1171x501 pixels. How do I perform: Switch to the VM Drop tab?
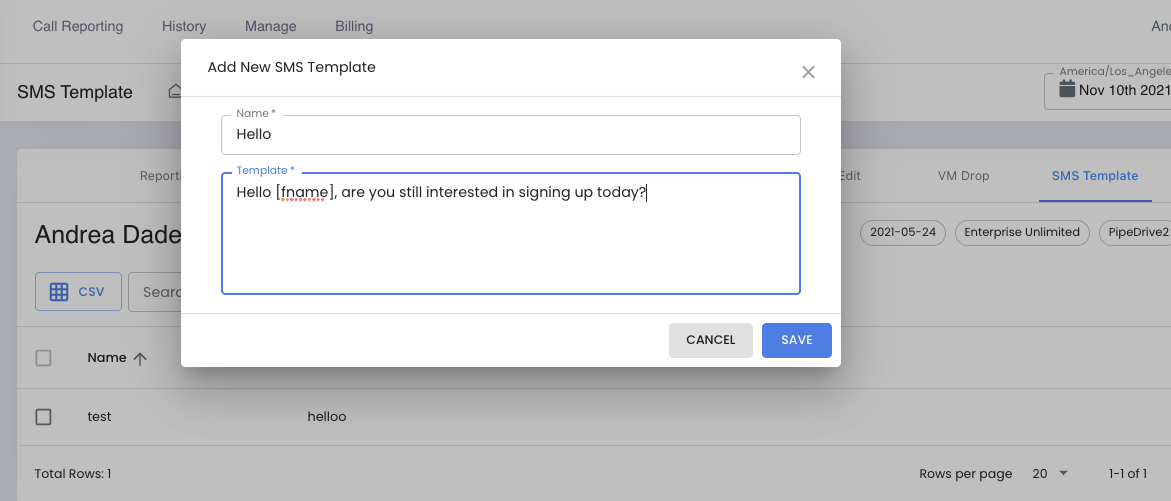tap(963, 176)
